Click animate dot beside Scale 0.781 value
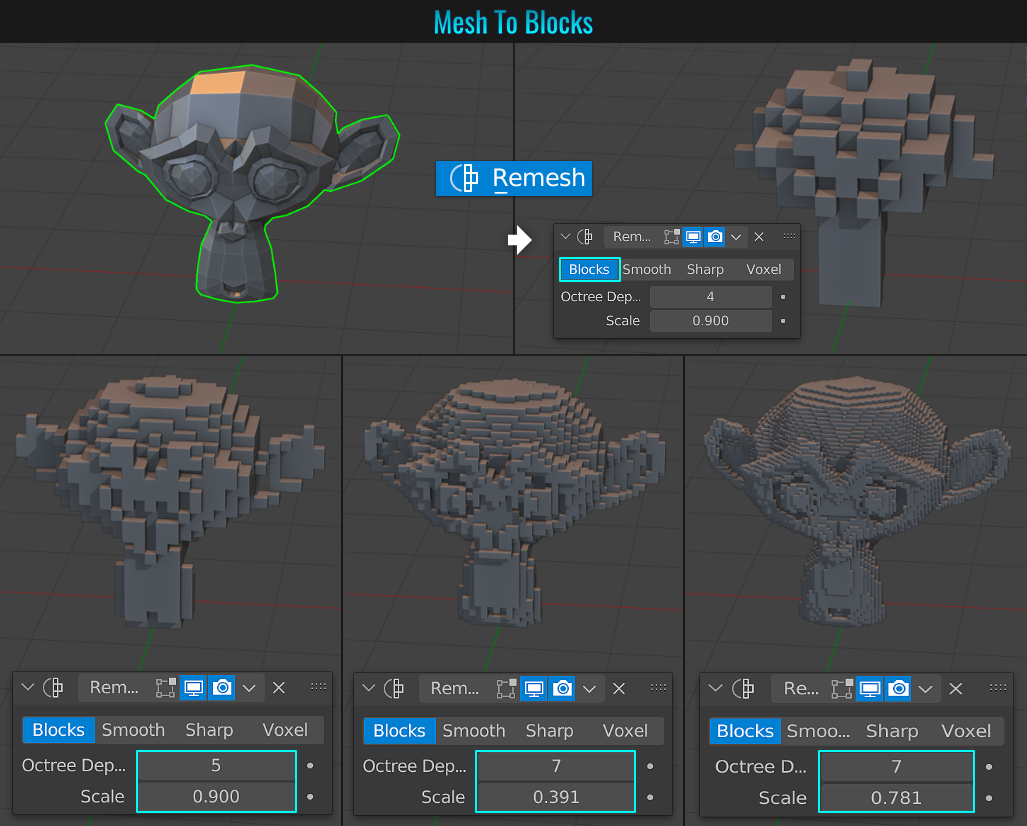Viewport: 1027px width, 826px height. (989, 798)
